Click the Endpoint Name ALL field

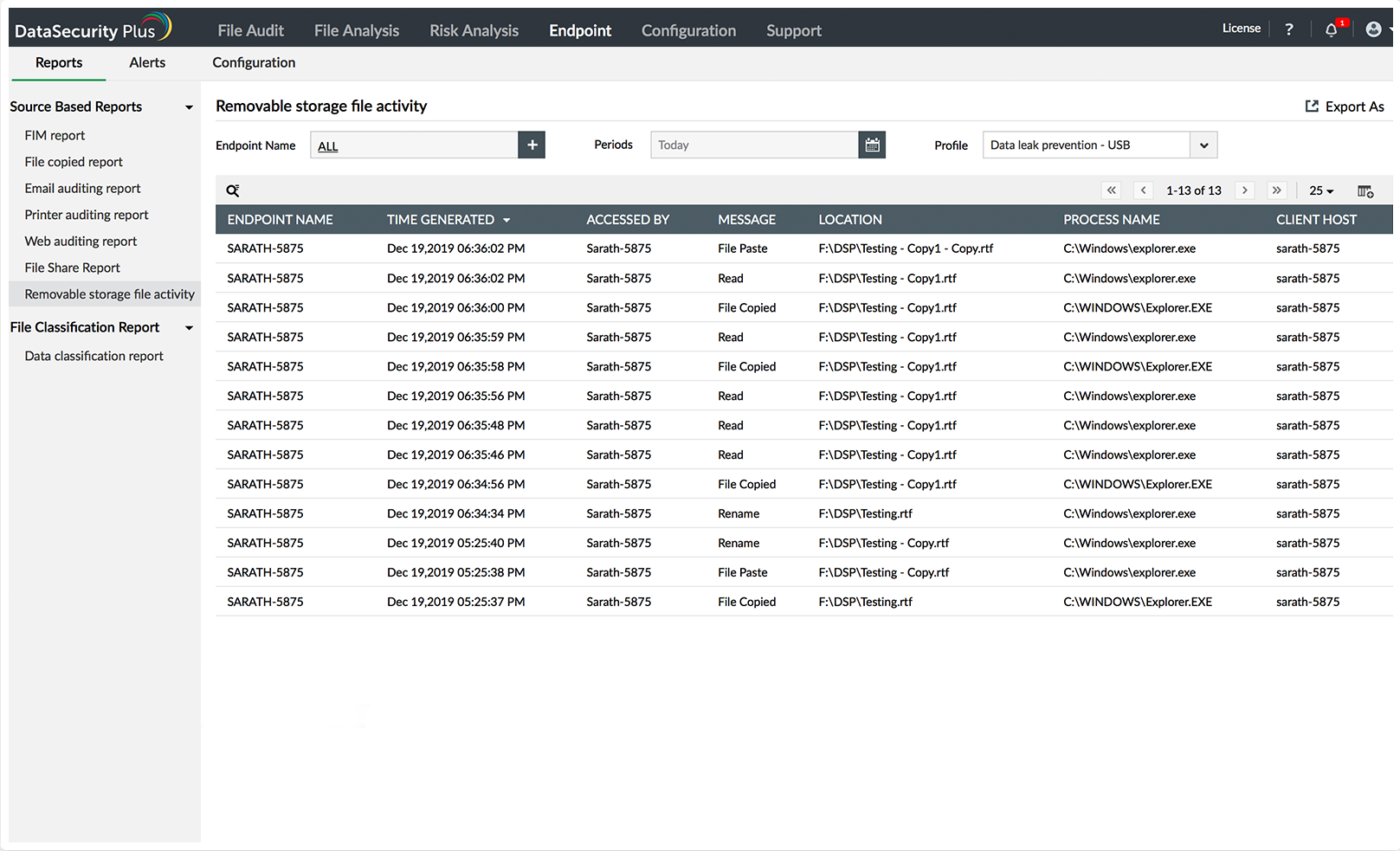414,145
